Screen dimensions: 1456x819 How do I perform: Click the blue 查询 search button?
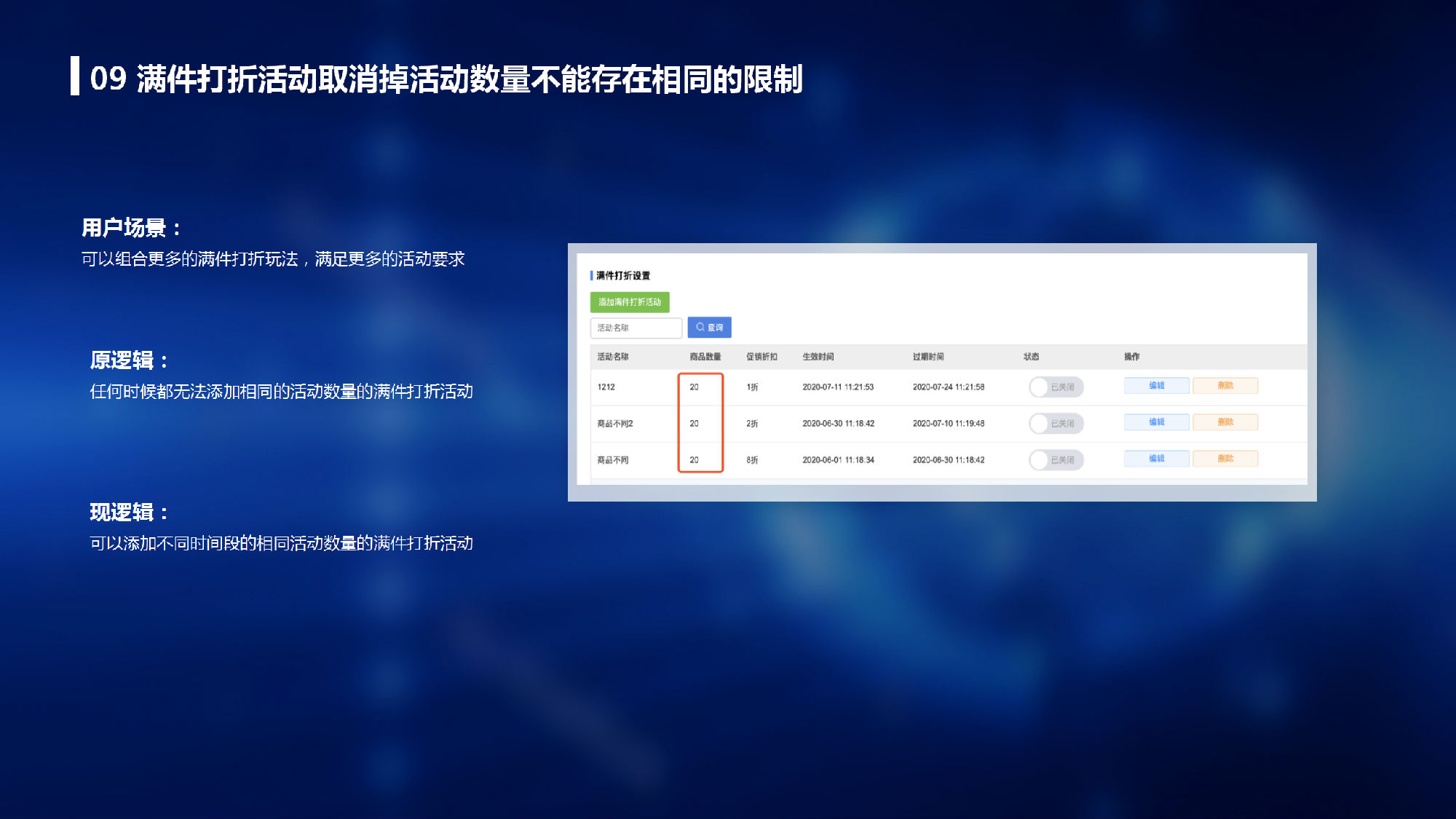(709, 328)
